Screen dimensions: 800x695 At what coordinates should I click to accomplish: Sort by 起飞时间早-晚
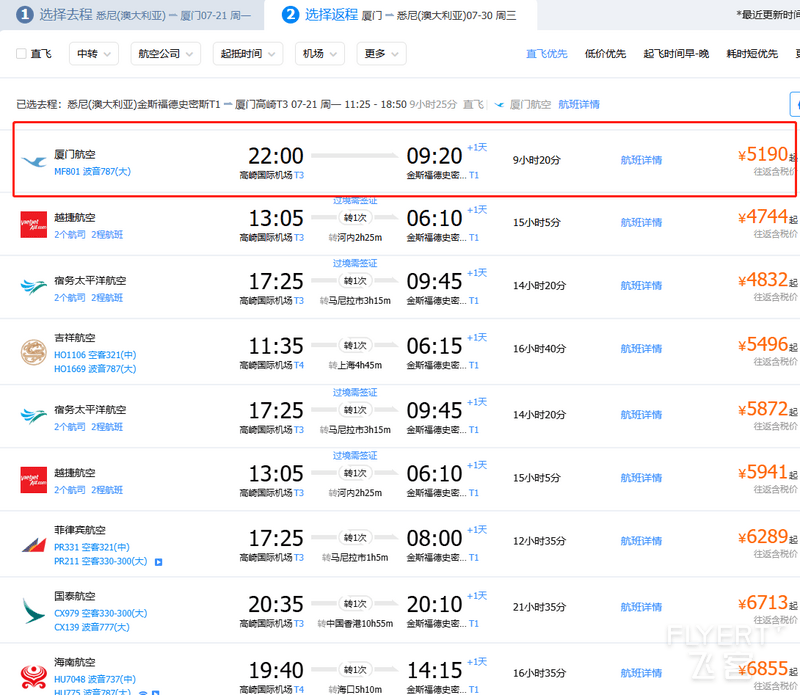pyautogui.click(x=676, y=54)
